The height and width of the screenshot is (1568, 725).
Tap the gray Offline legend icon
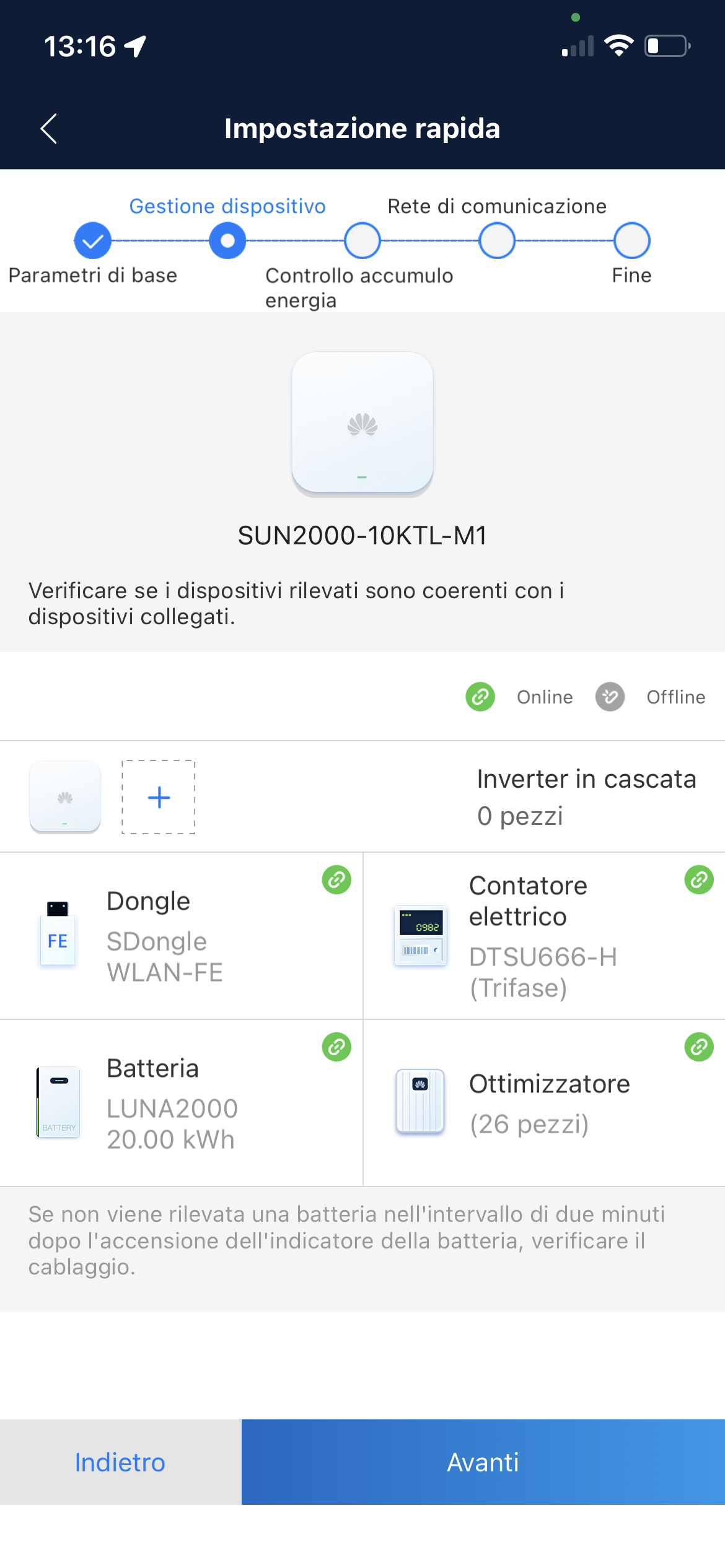610,697
